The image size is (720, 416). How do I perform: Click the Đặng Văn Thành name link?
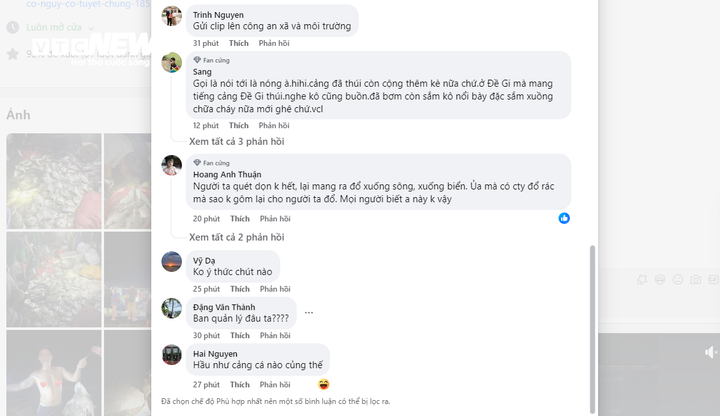[x=224, y=307]
